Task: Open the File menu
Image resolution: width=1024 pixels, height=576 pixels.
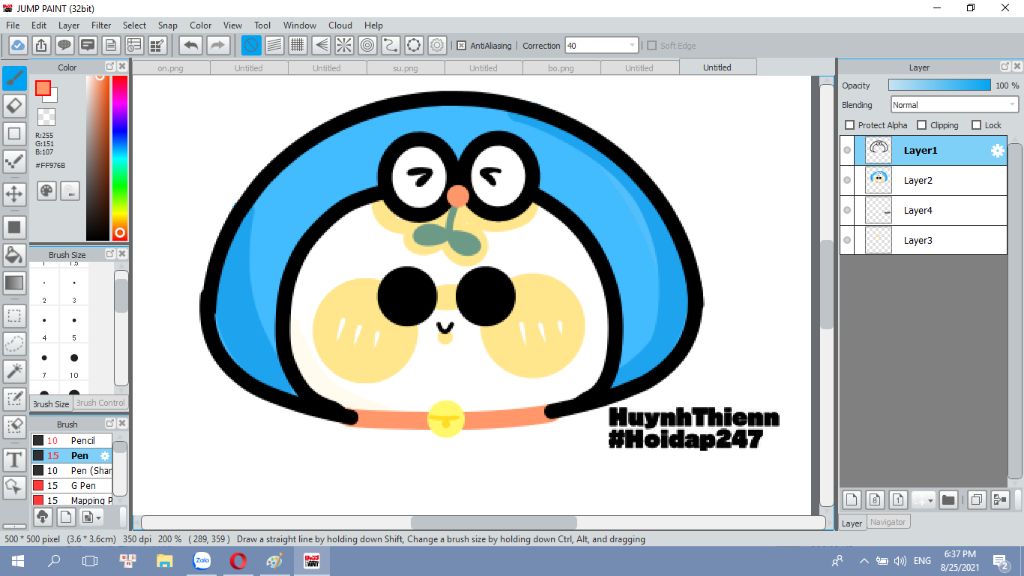Action: point(12,25)
